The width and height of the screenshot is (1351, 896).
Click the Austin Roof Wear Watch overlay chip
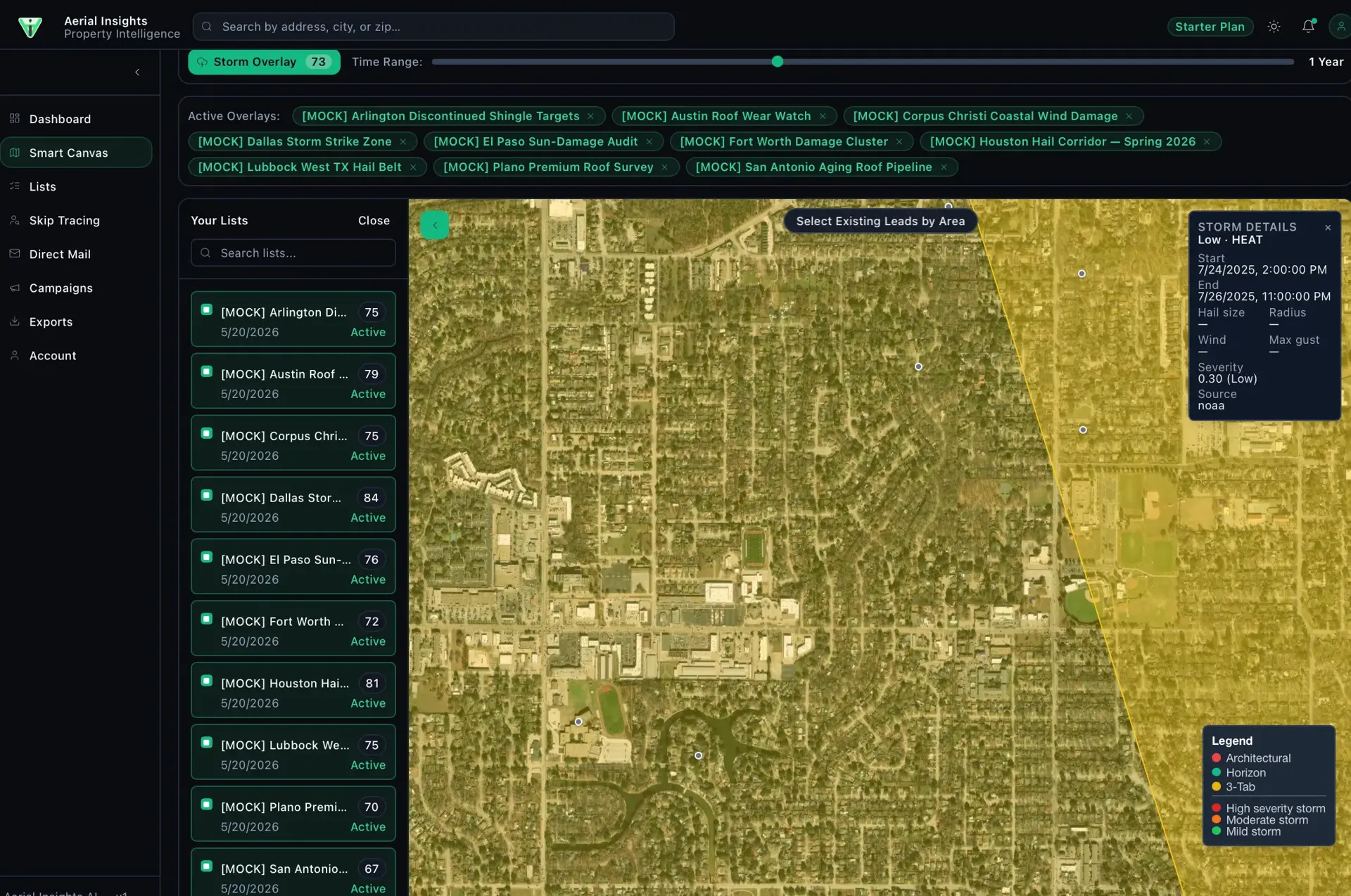pyautogui.click(x=724, y=116)
